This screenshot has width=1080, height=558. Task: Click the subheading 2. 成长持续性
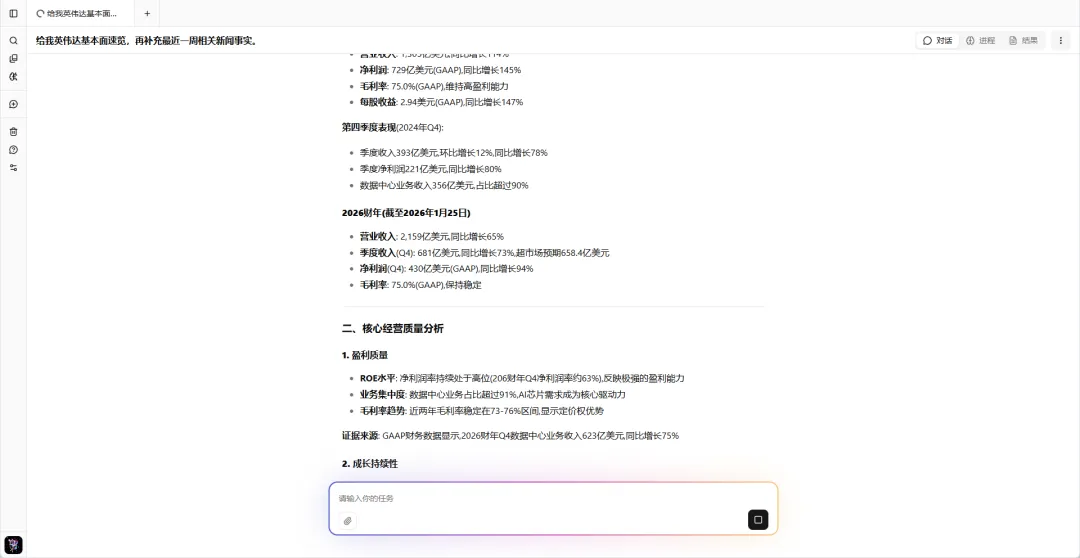(370, 464)
